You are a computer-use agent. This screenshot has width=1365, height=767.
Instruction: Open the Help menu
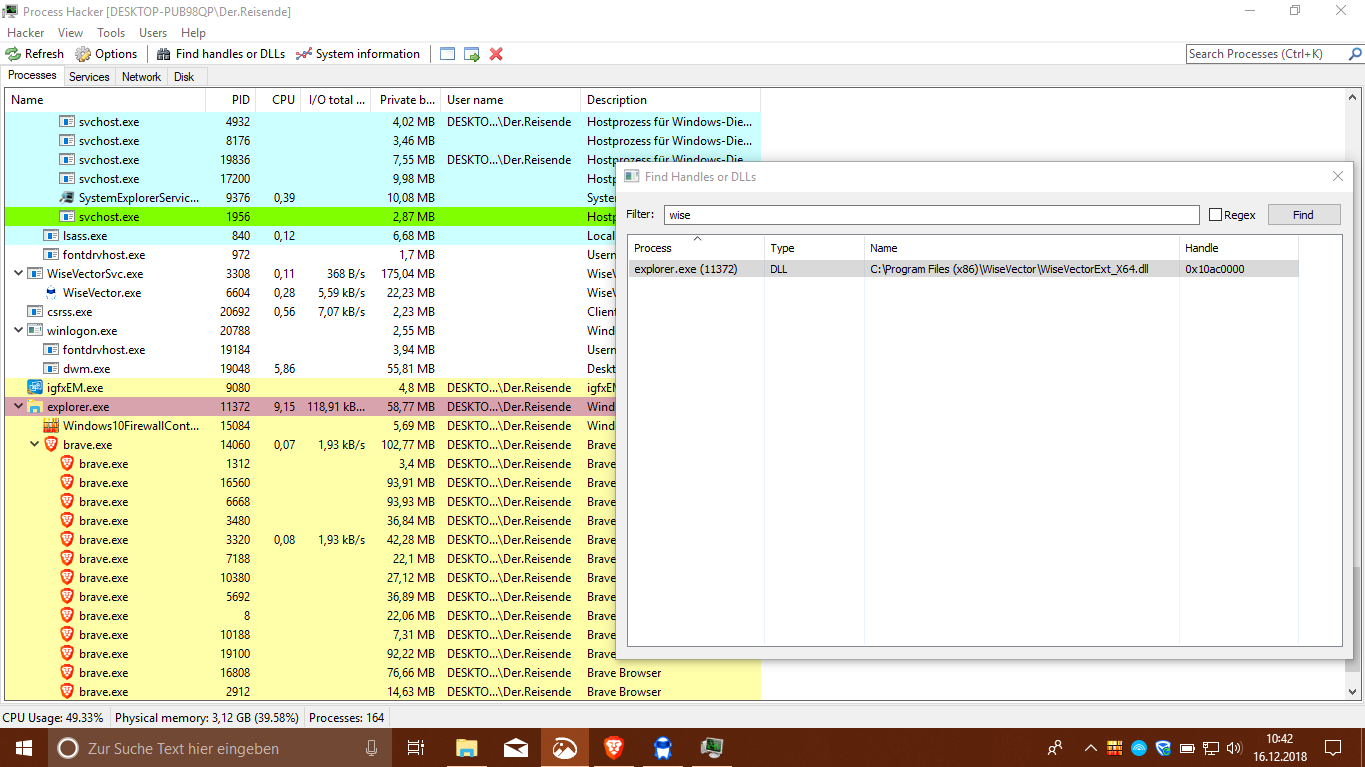click(193, 33)
